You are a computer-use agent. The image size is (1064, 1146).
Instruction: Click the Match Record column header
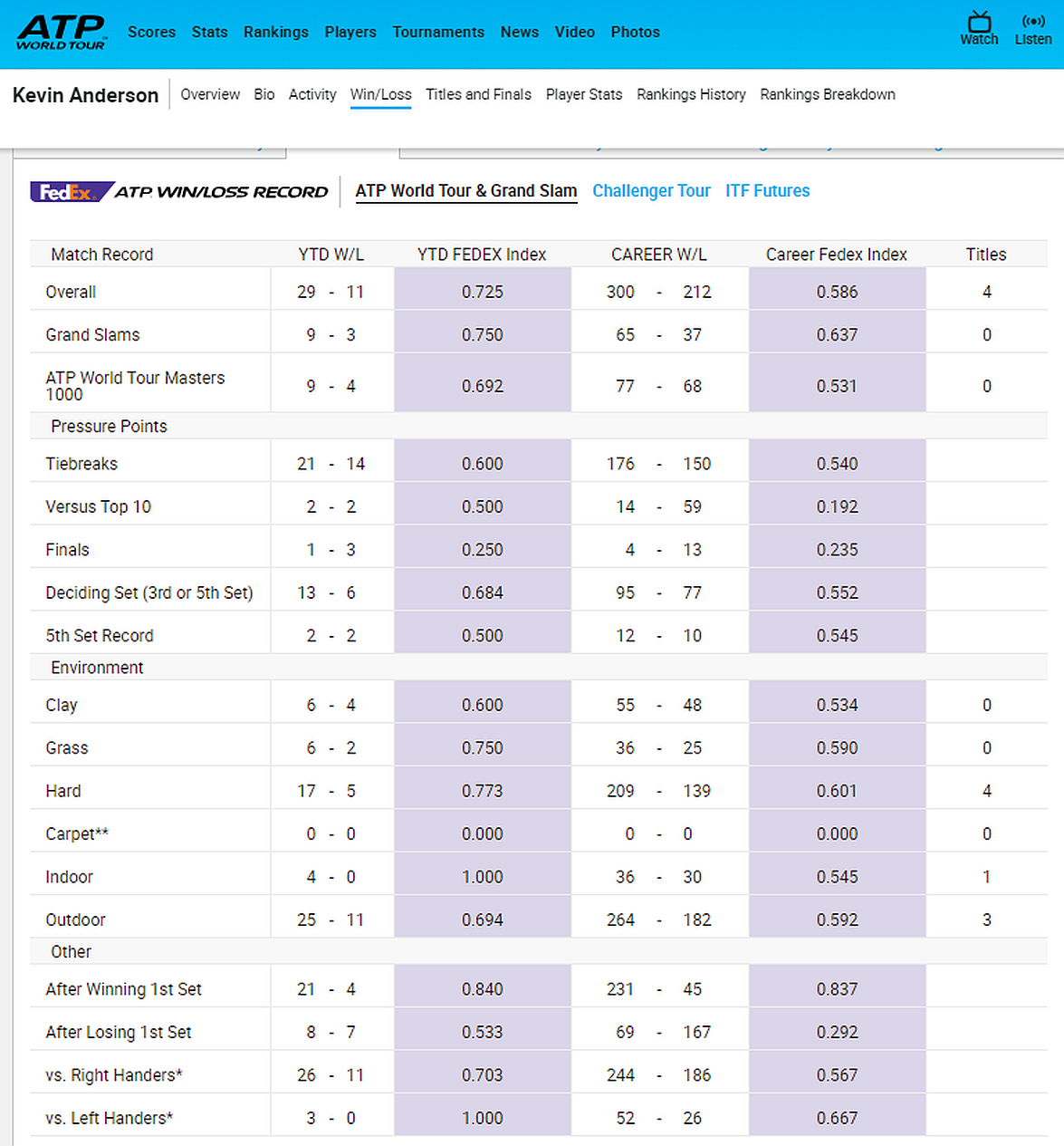coord(102,255)
